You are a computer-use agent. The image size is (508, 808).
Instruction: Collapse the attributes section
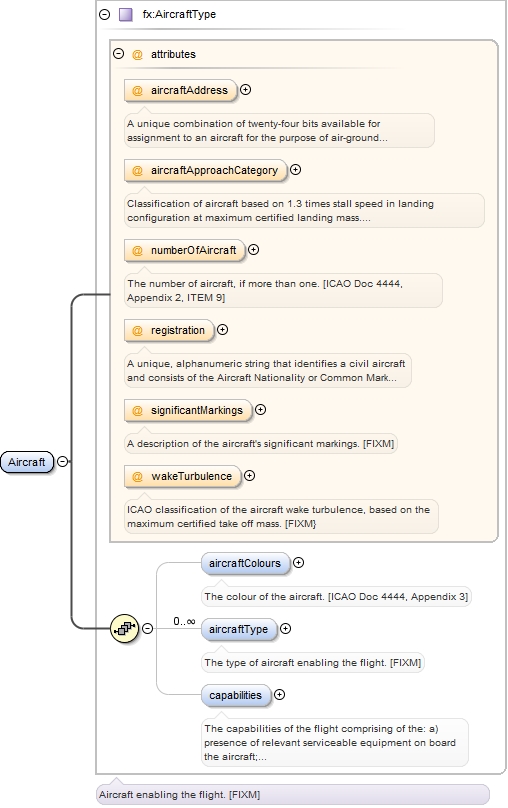click(x=118, y=54)
